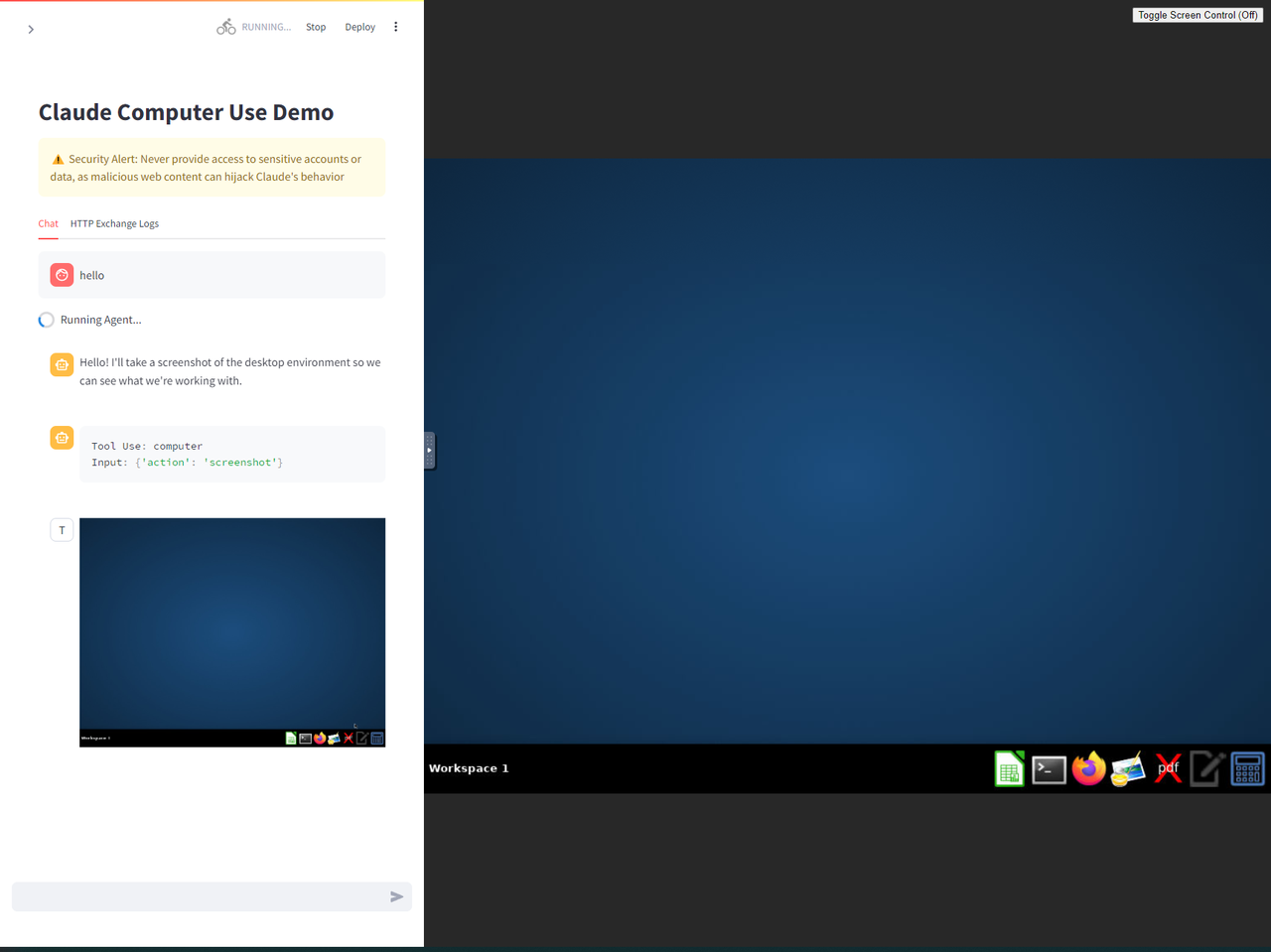Open the red X pdf viewer icon
This screenshot has width=1271, height=952.
click(1169, 769)
